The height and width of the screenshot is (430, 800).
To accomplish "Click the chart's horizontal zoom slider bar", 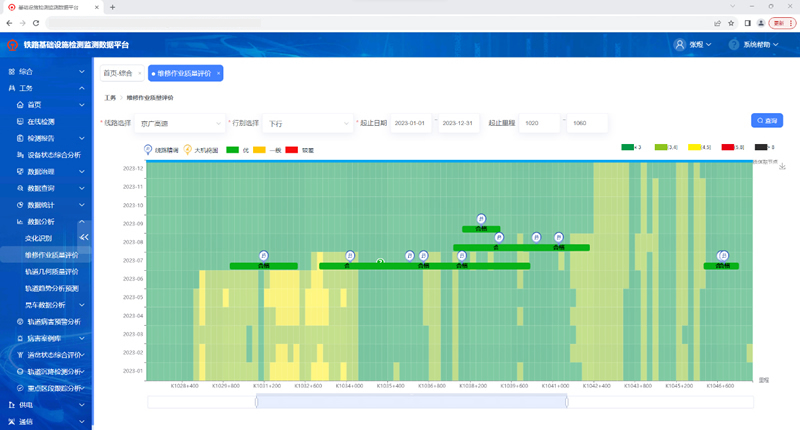I will (411, 401).
